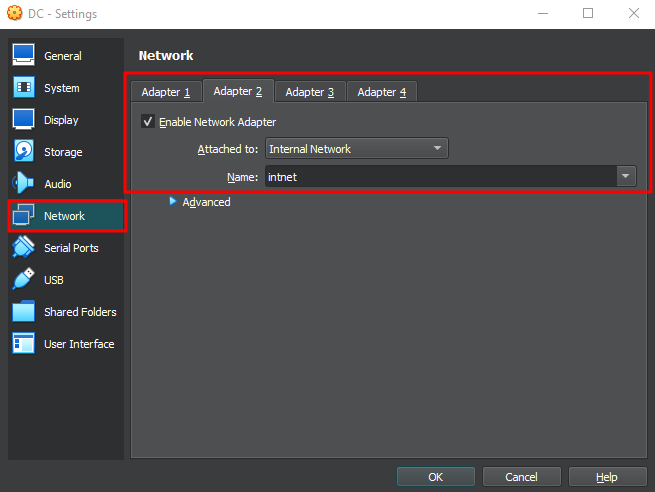This screenshot has height=492, width=655.
Task: Select the Storage disk icon
Action: point(24,152)
